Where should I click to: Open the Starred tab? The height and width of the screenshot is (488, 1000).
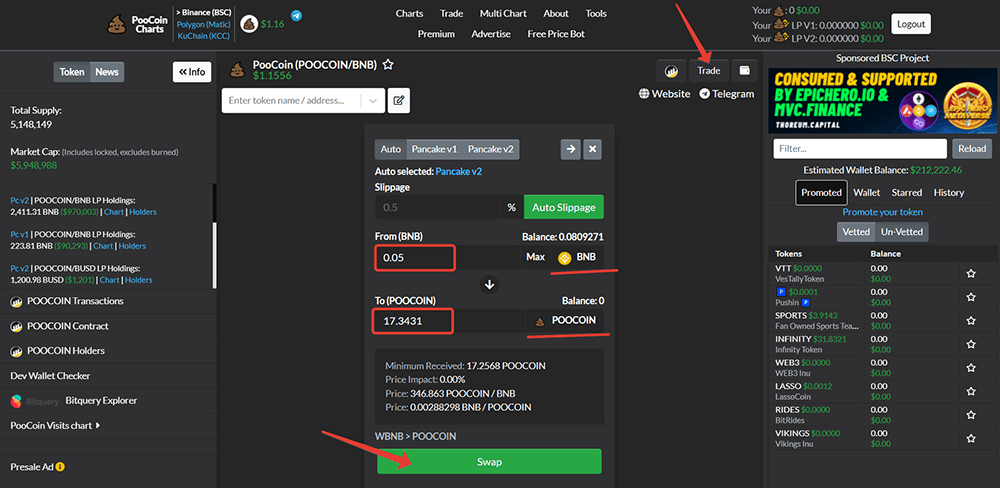coord(907,193)
